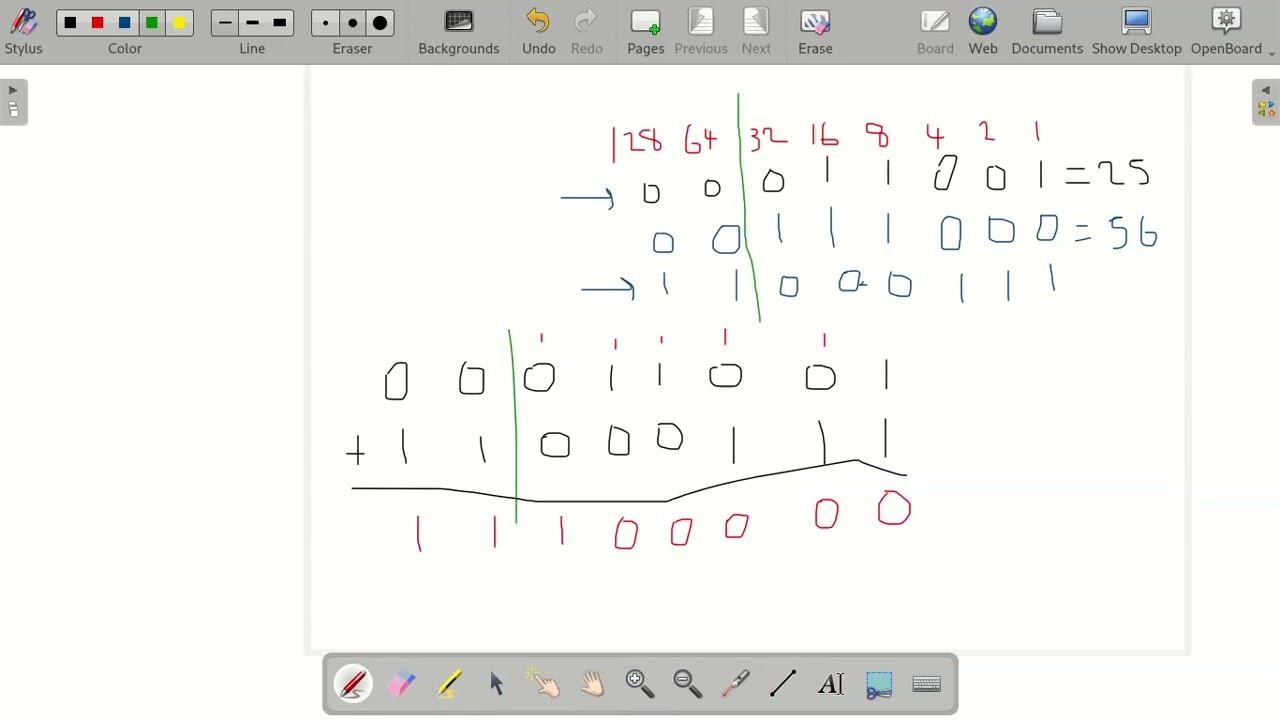Screen dimensions: 1280x720
Task: Click the Redo button
Action: 587,32
